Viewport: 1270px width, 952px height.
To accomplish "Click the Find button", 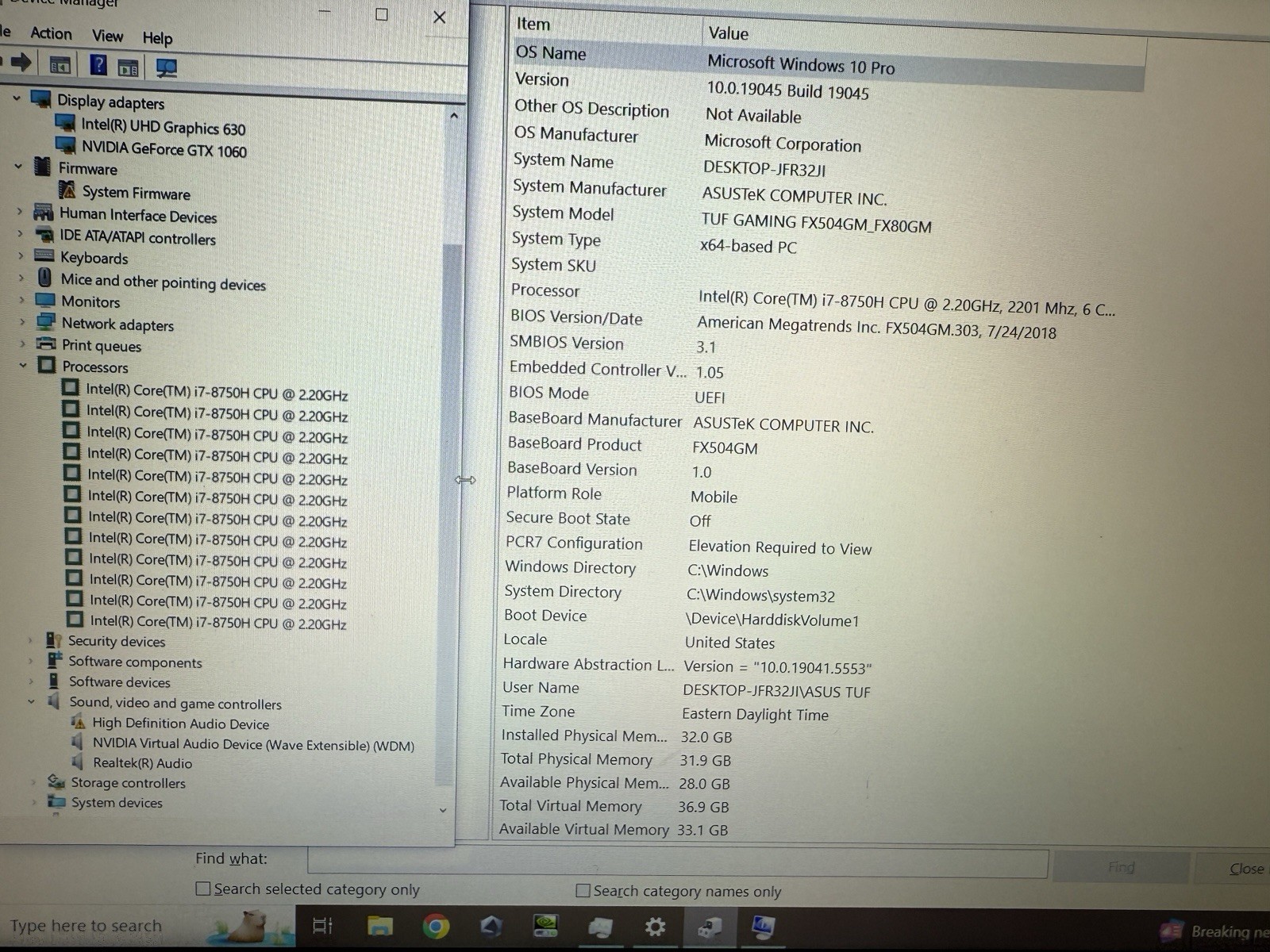I will tap(1121, 867).
